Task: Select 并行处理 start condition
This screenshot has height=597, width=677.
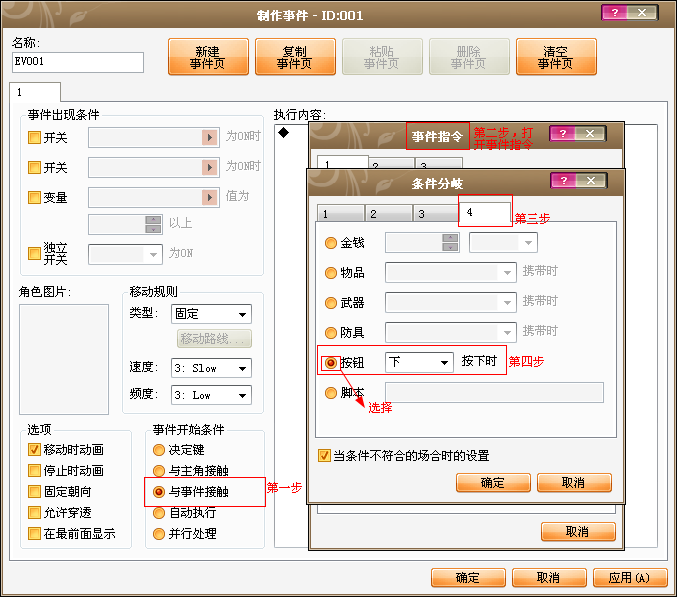Action: [159, 534]
